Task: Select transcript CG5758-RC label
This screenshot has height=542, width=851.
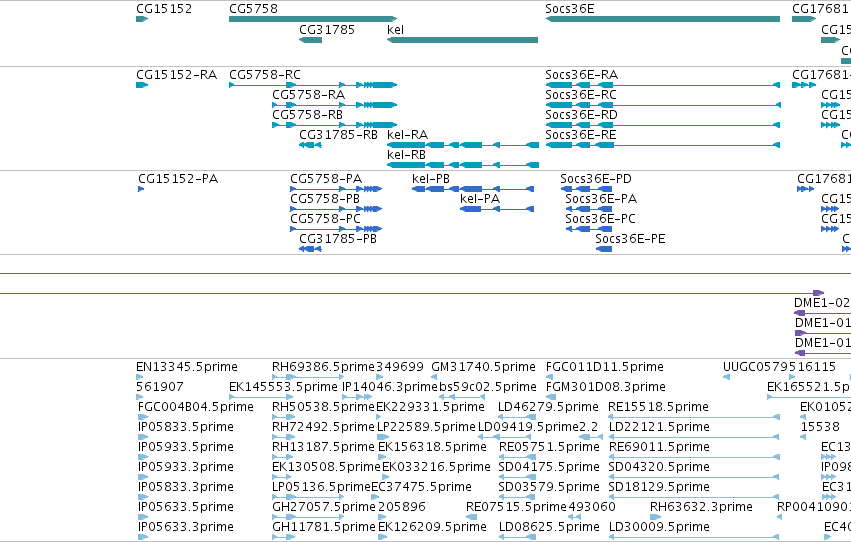Action: (x=265, y=74)
